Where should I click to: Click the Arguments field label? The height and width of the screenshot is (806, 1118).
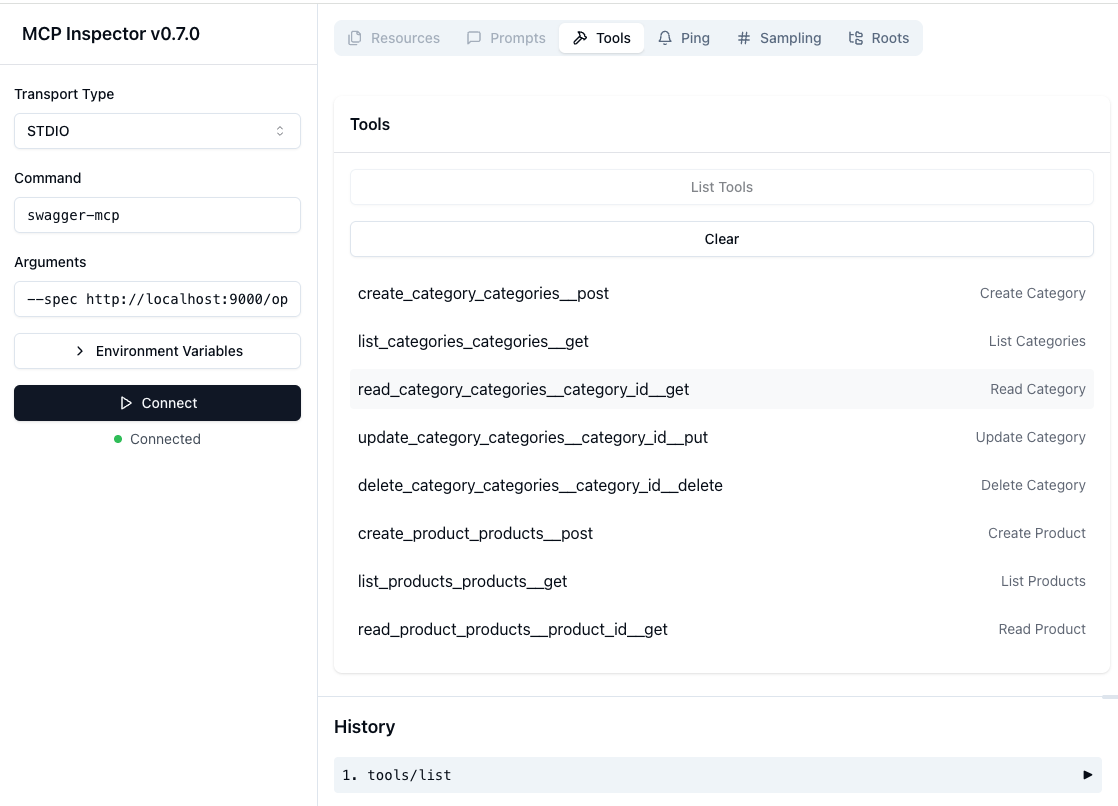coord(50,262)
